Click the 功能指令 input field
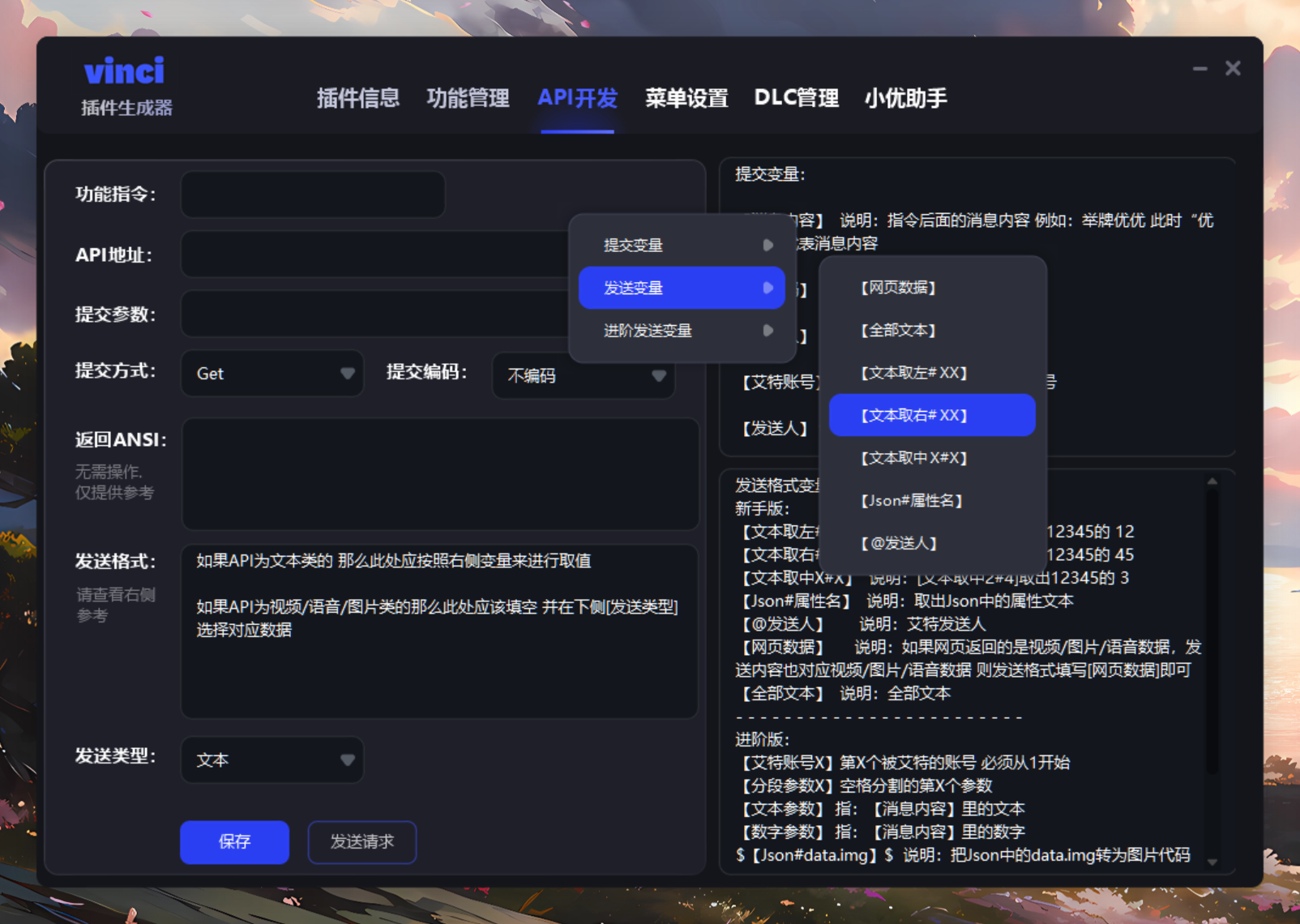1300x924 pixels. point(313,194)
